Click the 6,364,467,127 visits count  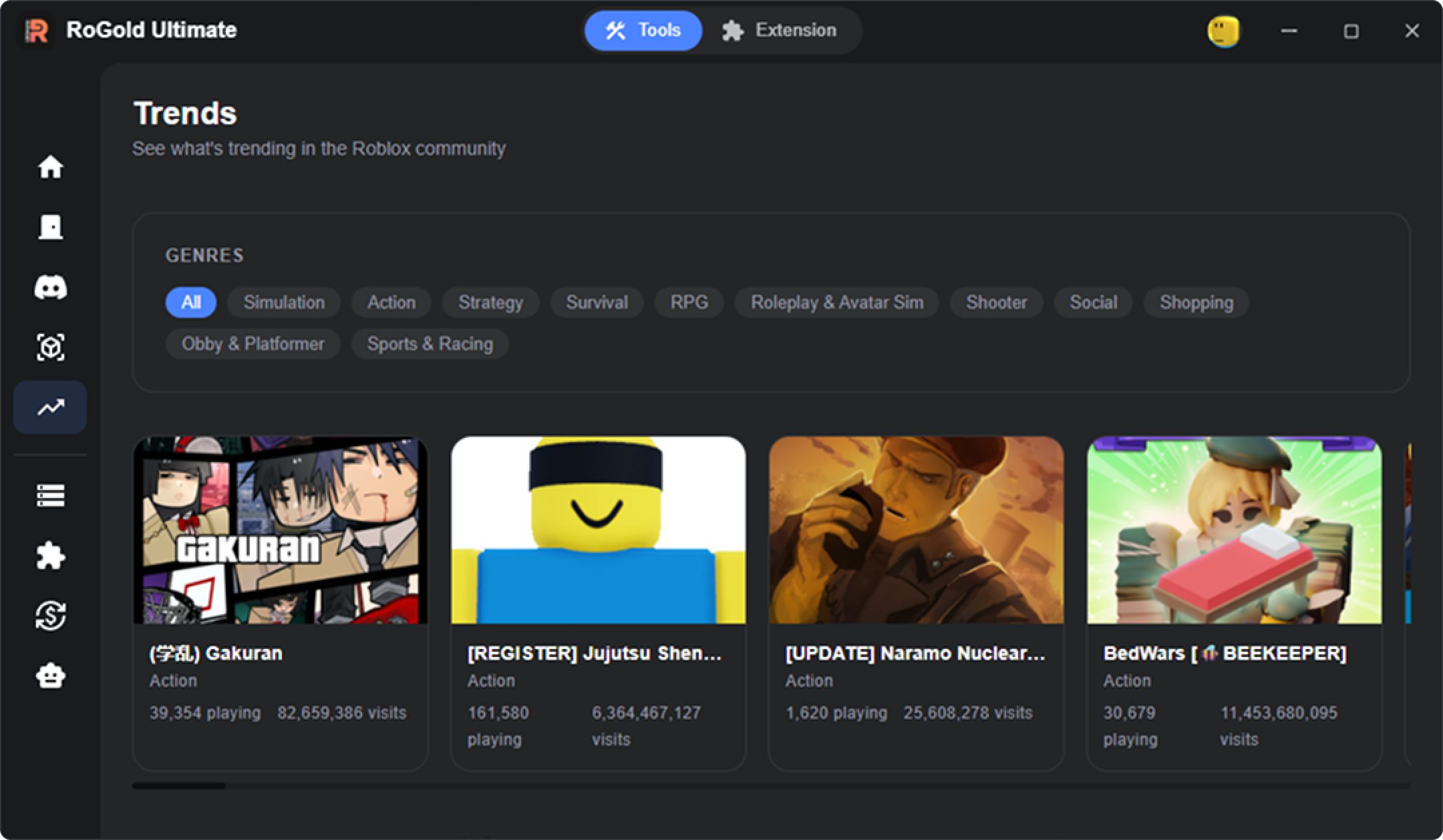(646, 726)
